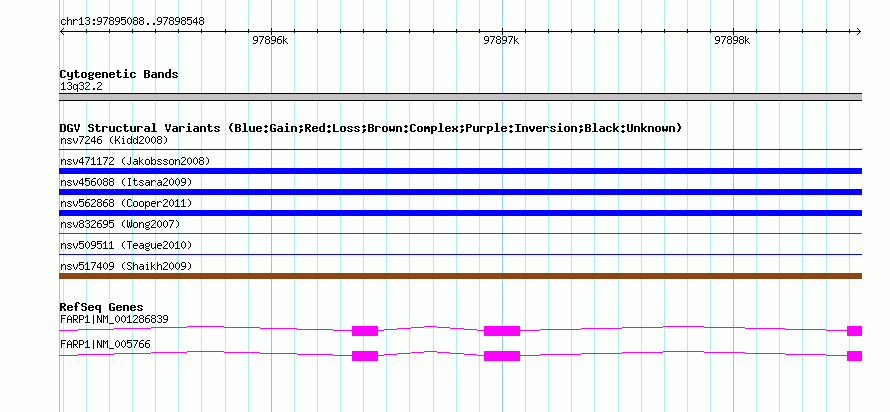Click the DGV Structural Variants track title
This screenshot has width=890, height=412.
(x=370, y=128)
